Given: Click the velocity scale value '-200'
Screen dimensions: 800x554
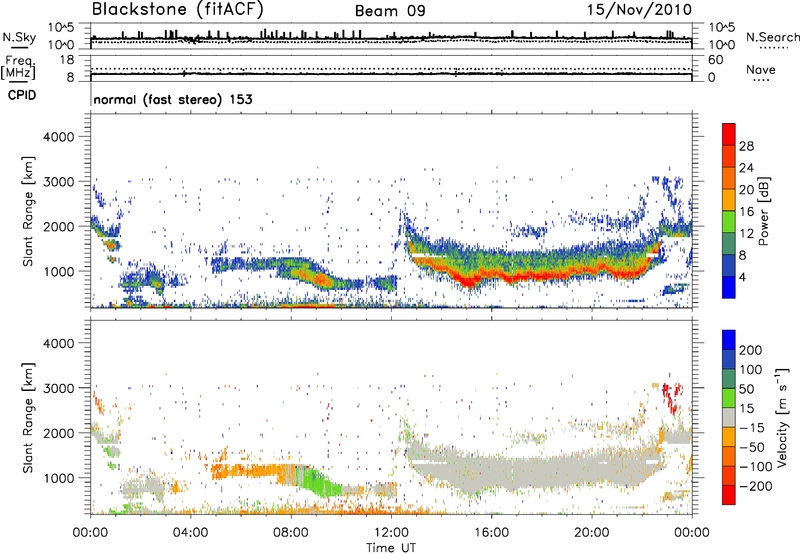Looking at the screenshot, I should tap(756, 486).
